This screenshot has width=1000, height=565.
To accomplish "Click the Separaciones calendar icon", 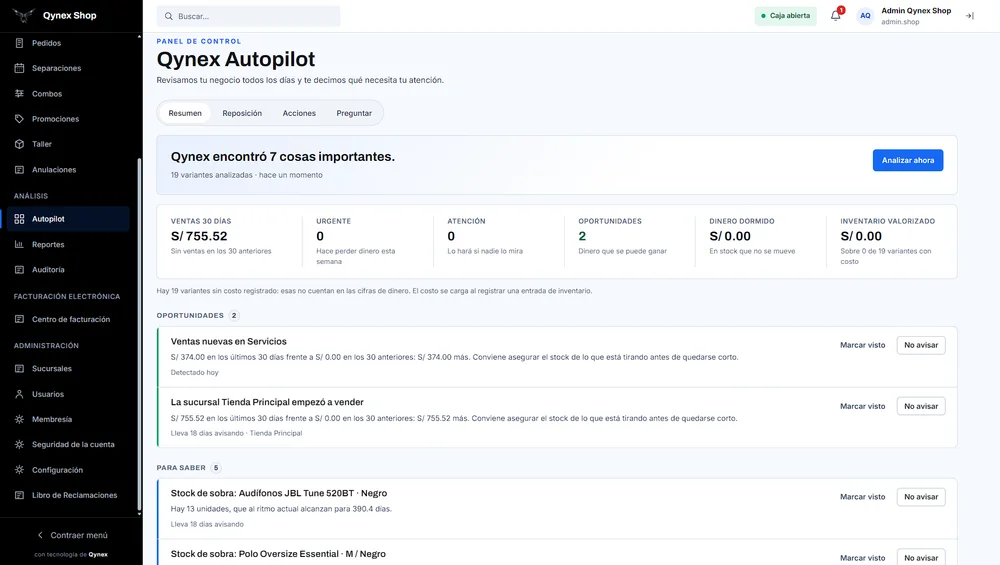I will tap(19, 68).
